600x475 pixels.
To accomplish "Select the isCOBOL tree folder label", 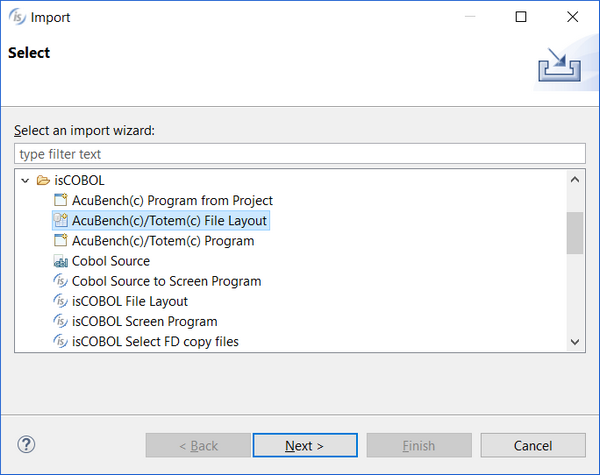I will [79, 180].
